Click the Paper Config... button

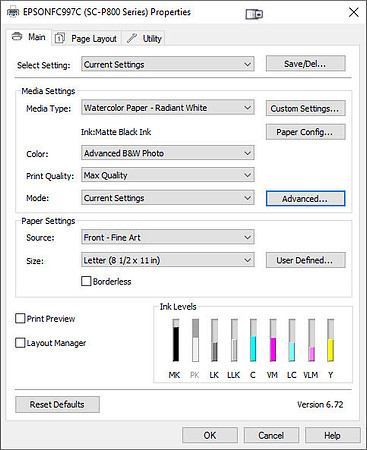tap(305, 132)
